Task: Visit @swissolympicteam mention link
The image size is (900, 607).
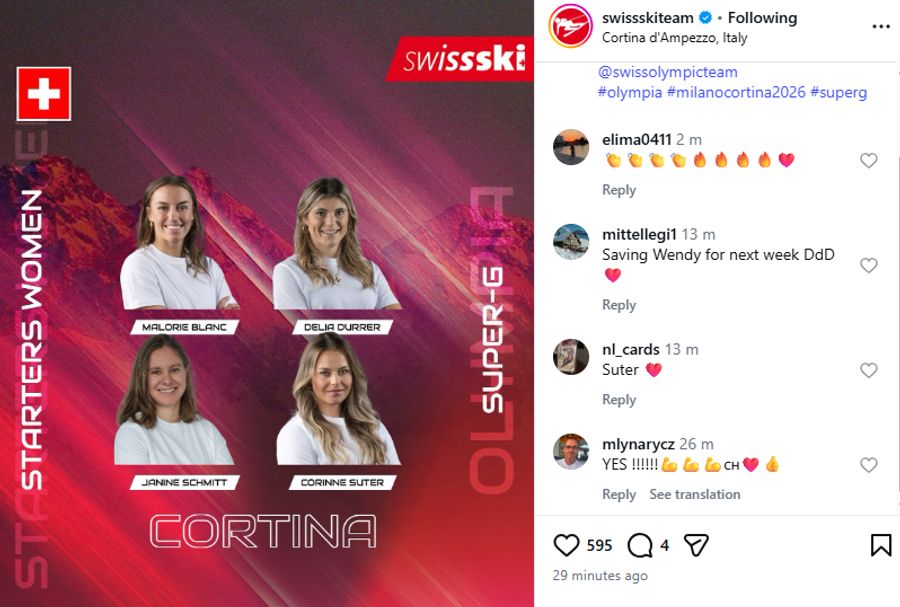Action: 667,72
